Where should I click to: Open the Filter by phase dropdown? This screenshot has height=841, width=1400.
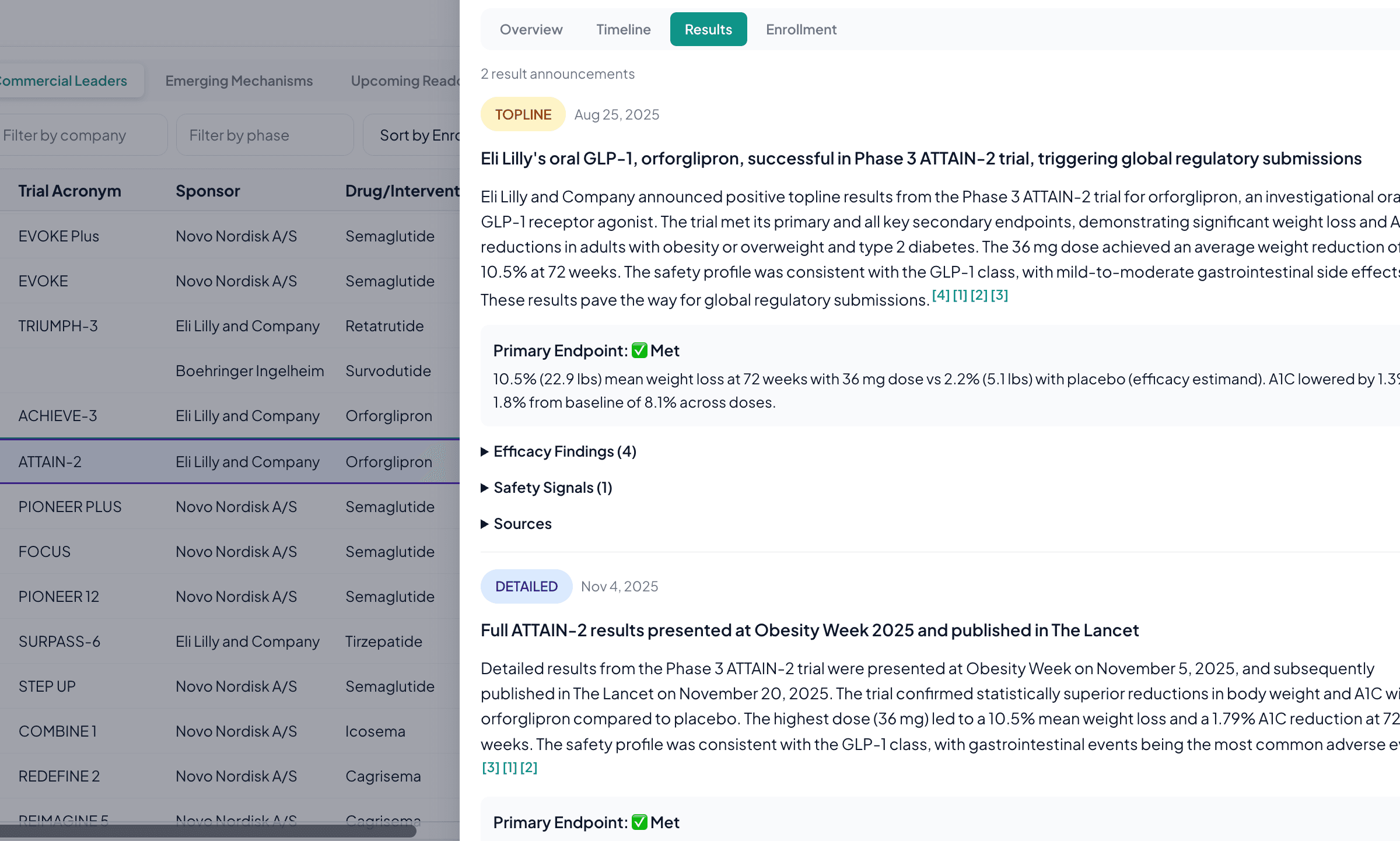point(265,135)
